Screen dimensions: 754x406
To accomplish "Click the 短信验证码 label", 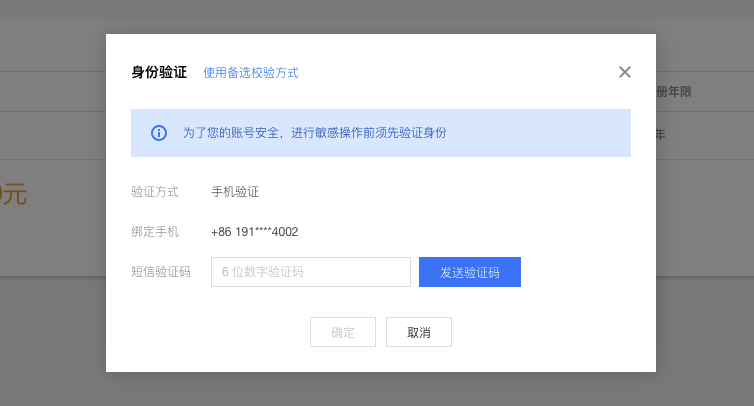I will [x=161, y=272].
